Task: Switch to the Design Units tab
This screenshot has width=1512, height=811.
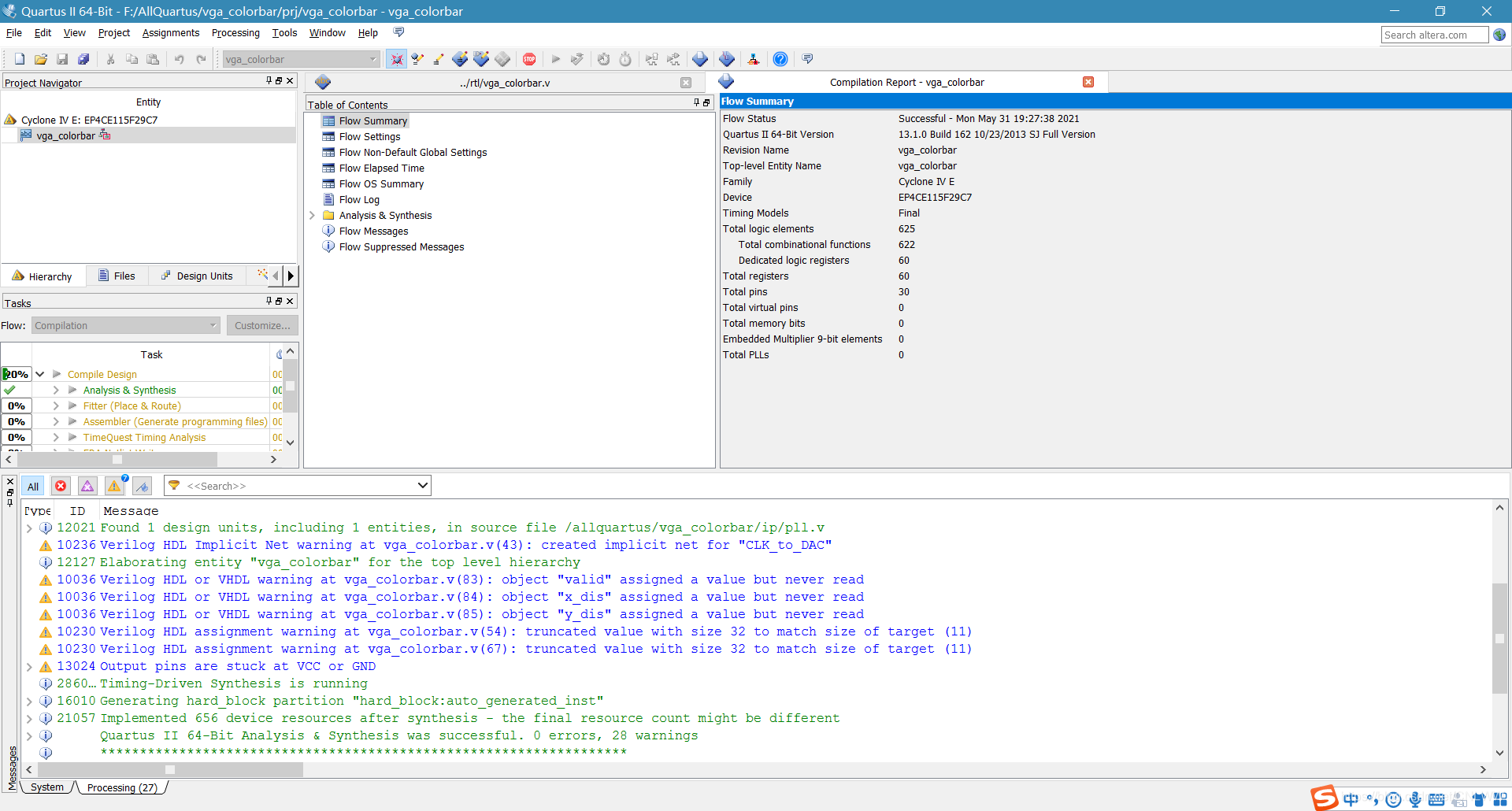Action: (197, 276)
